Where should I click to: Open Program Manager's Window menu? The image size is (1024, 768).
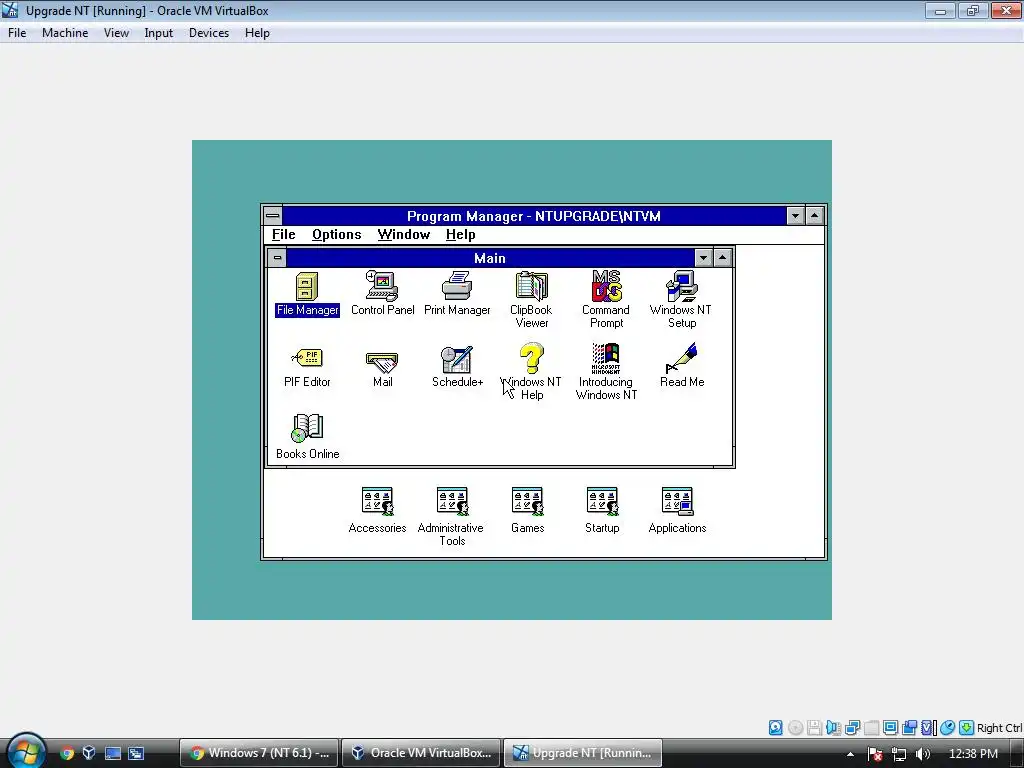tap(404, 234)
